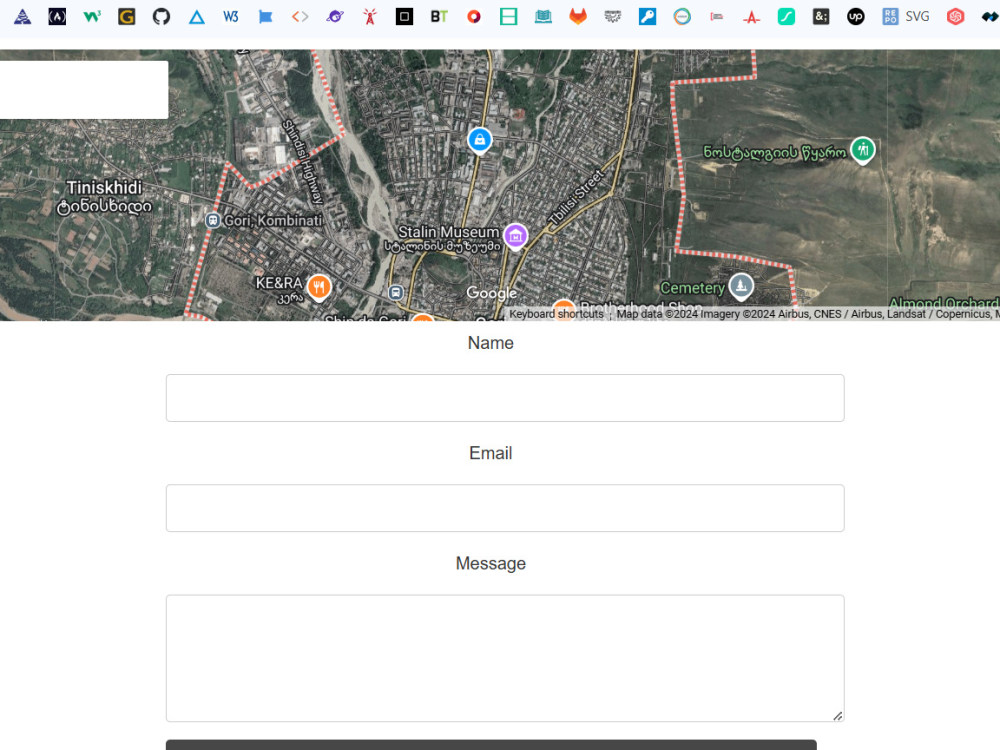Open the SVG REPO bookmark

pos(906,17)
